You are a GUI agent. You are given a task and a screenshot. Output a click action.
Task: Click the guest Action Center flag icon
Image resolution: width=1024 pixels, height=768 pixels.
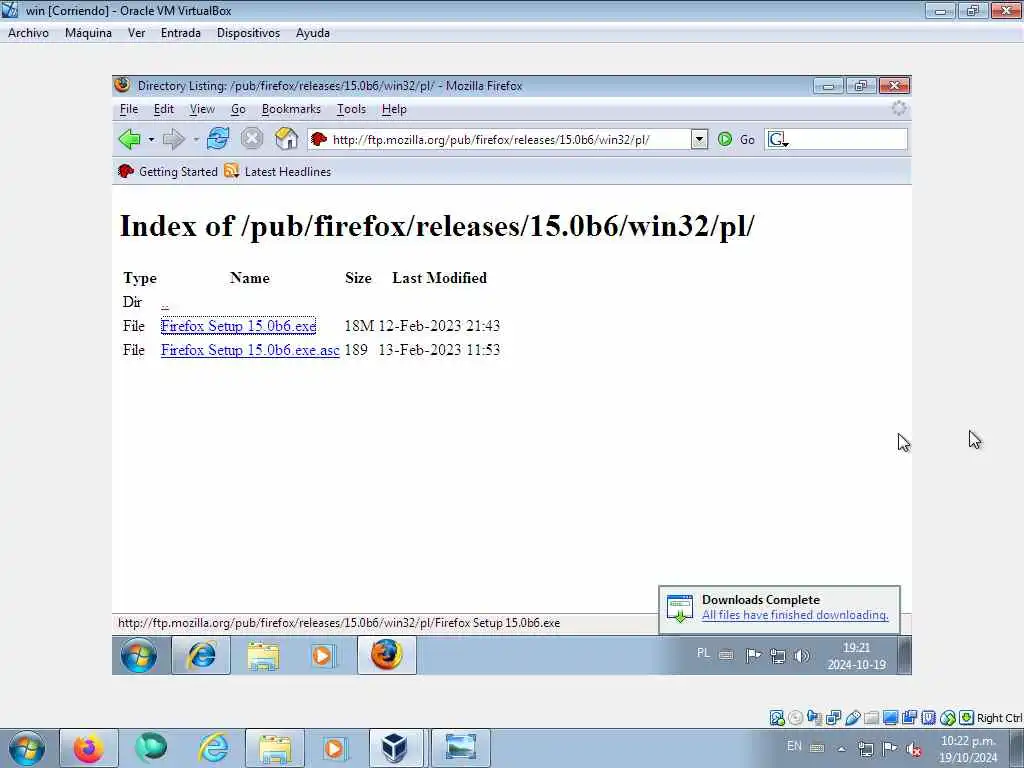tap(753, 656)
